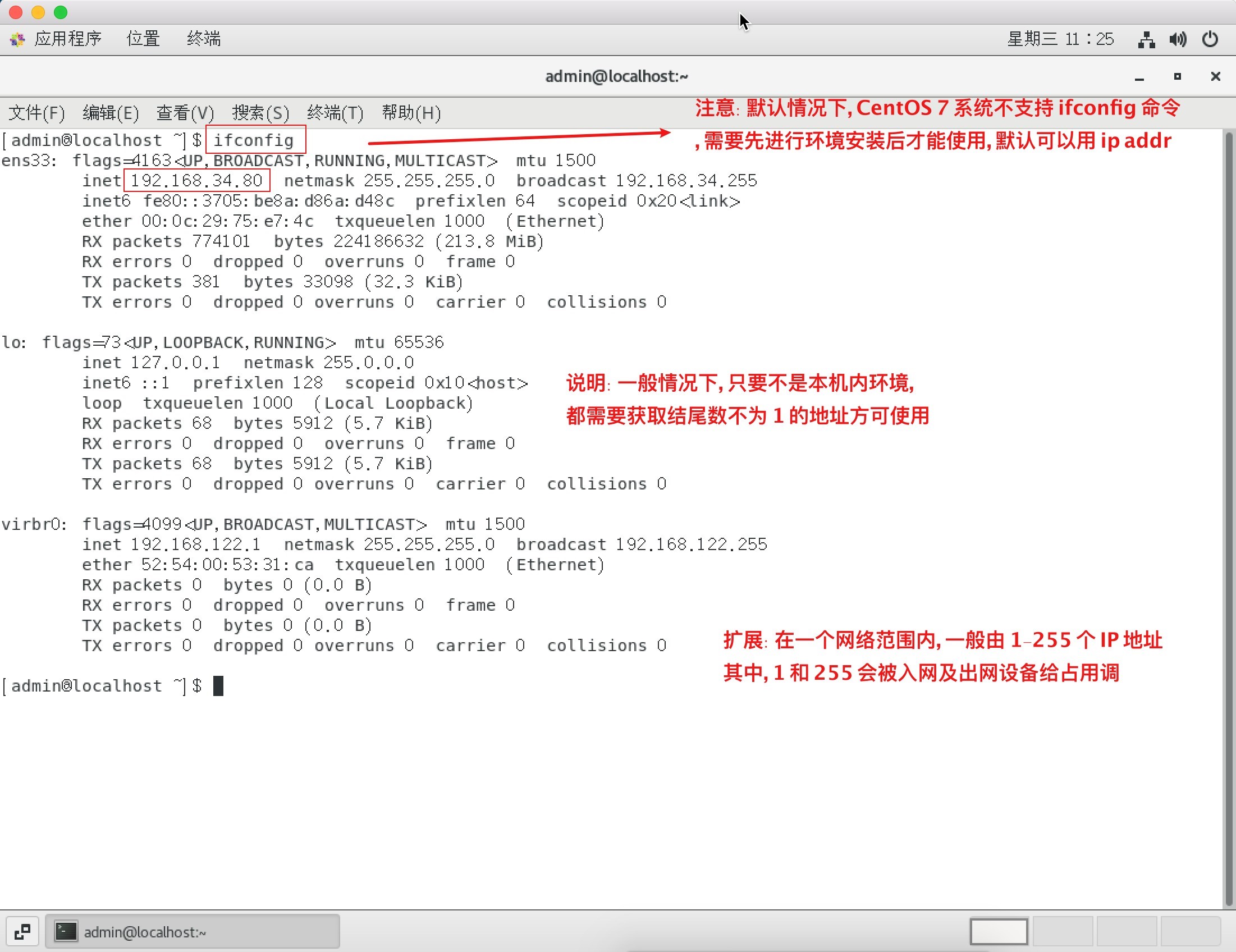Click the network connection icon in top panel

pyautogui.click(x=1146, y=40)
